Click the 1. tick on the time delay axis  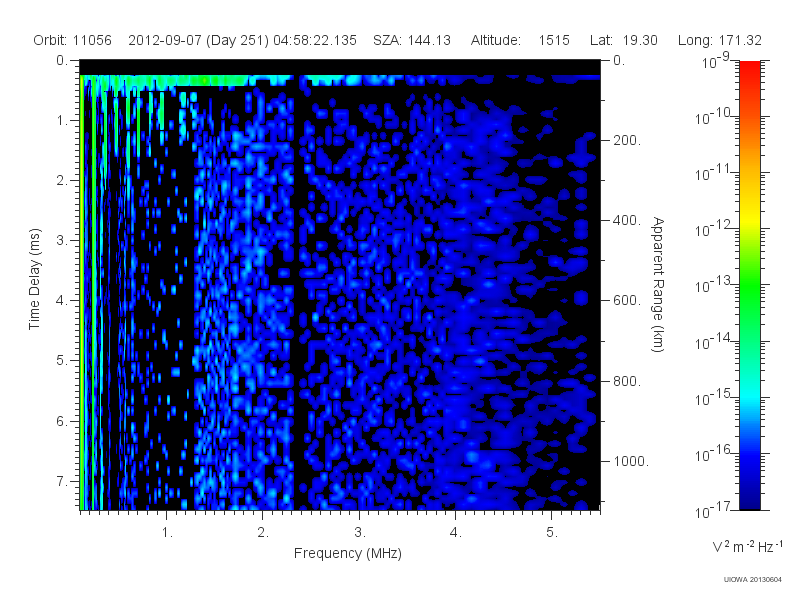pos(62,120)
